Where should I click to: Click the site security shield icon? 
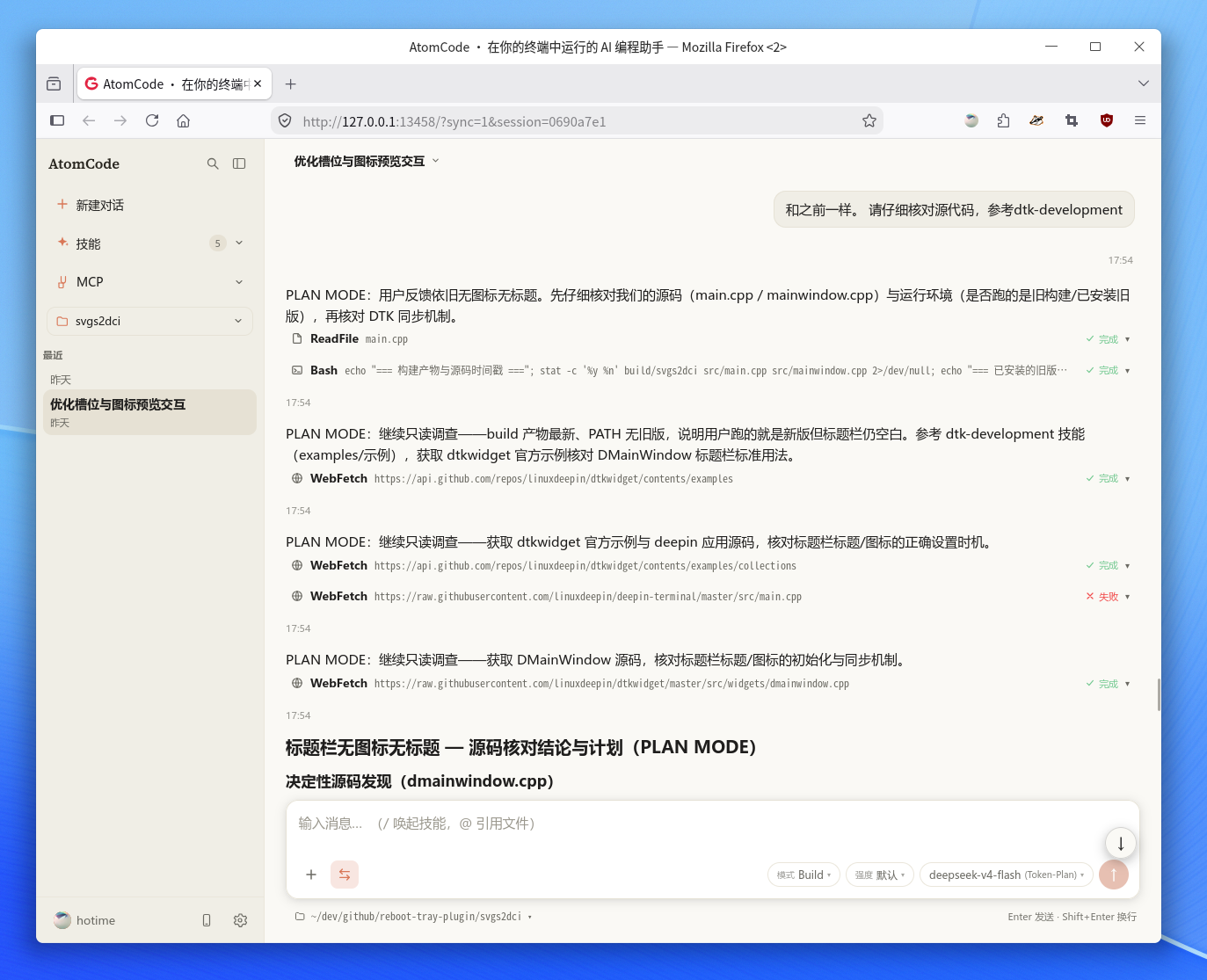tap(285, 120)
